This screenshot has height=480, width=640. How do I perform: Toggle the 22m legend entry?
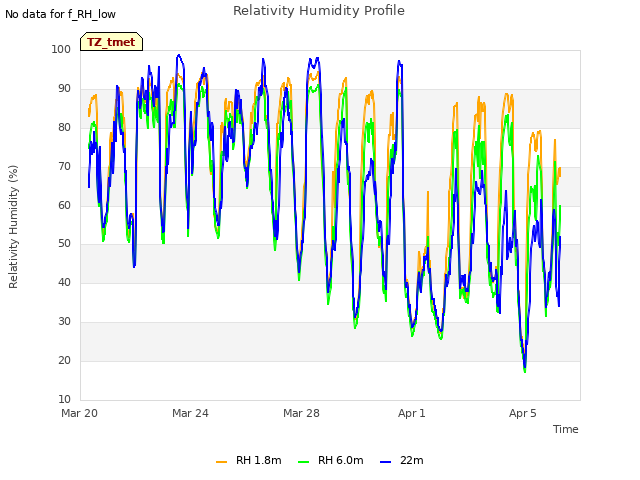pos(402,460)
